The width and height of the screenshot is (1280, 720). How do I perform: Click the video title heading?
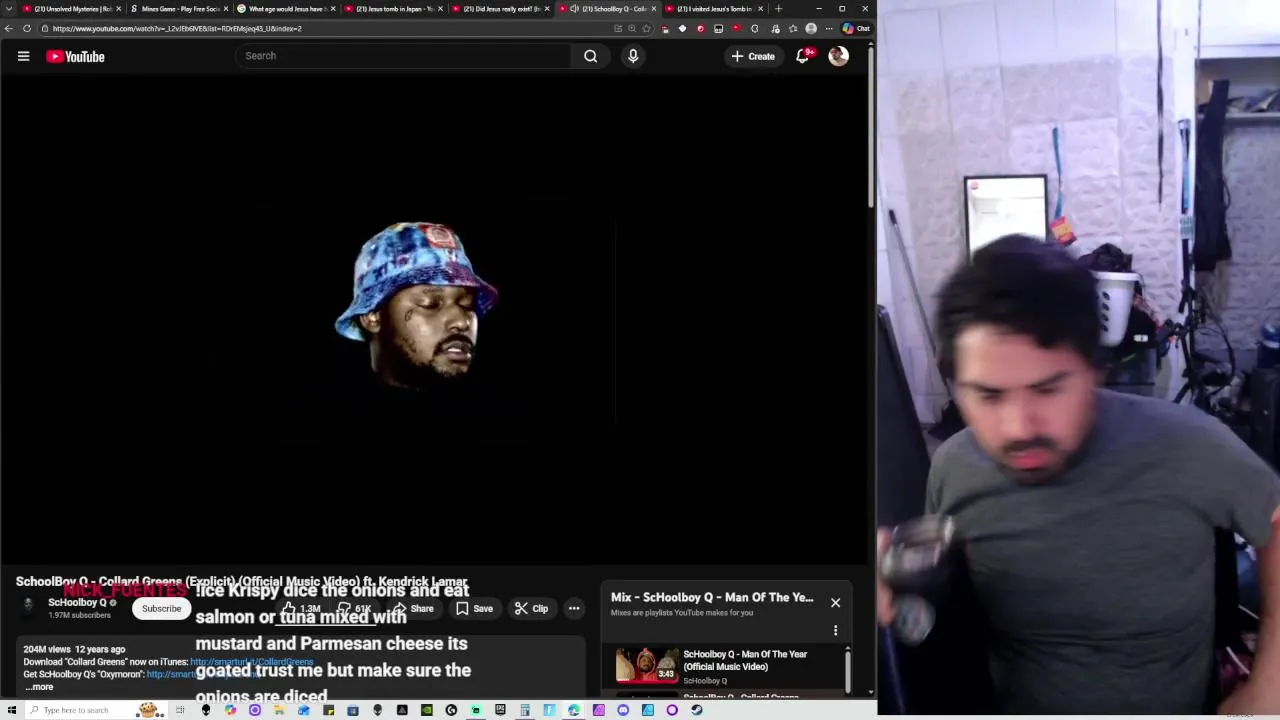[x=242, y=581]
